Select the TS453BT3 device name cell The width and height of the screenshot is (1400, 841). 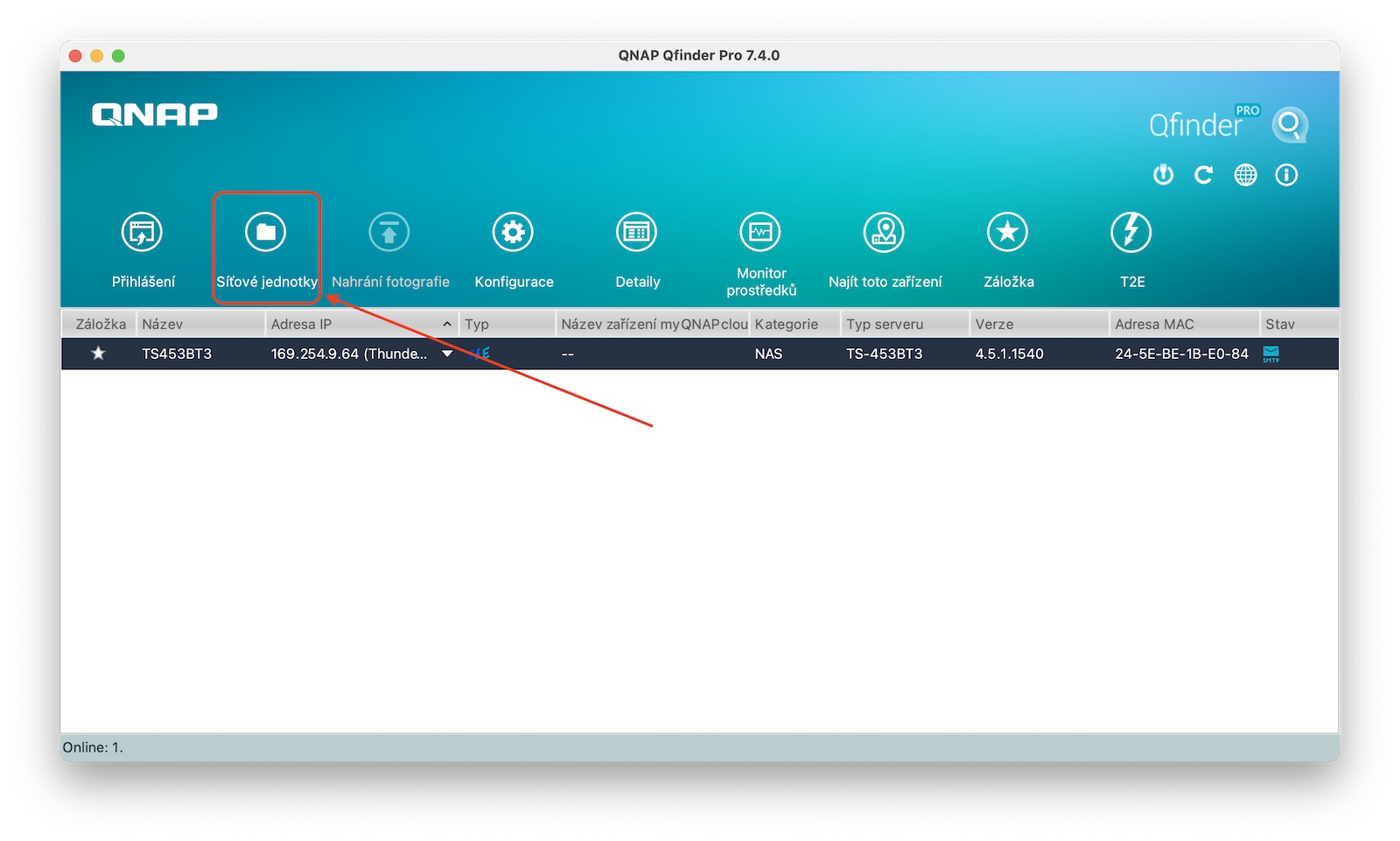(x=177, y=354)
